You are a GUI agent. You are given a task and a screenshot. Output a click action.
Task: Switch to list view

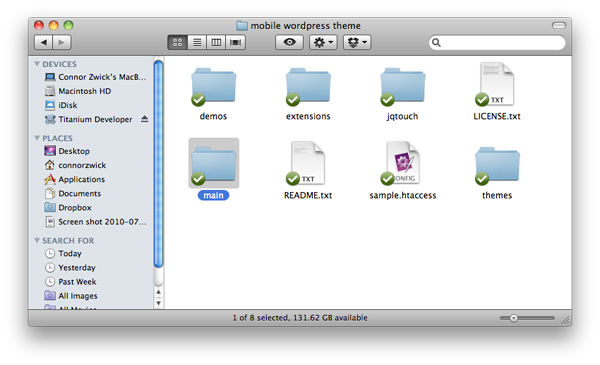197,42
